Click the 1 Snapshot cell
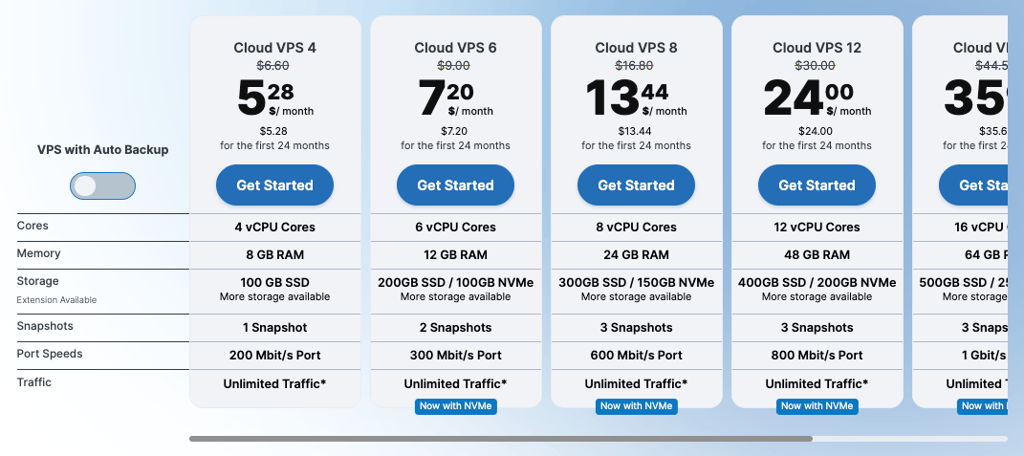 275,328
